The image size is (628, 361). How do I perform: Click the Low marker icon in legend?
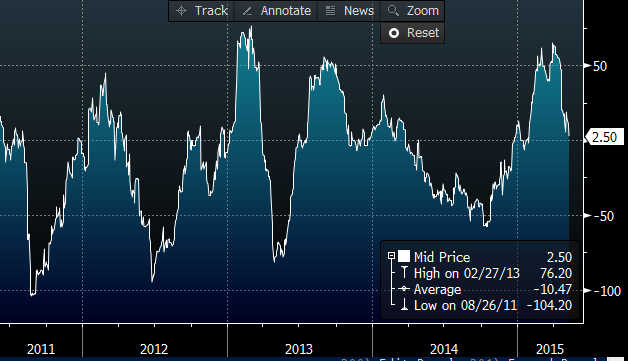(404, 305)
